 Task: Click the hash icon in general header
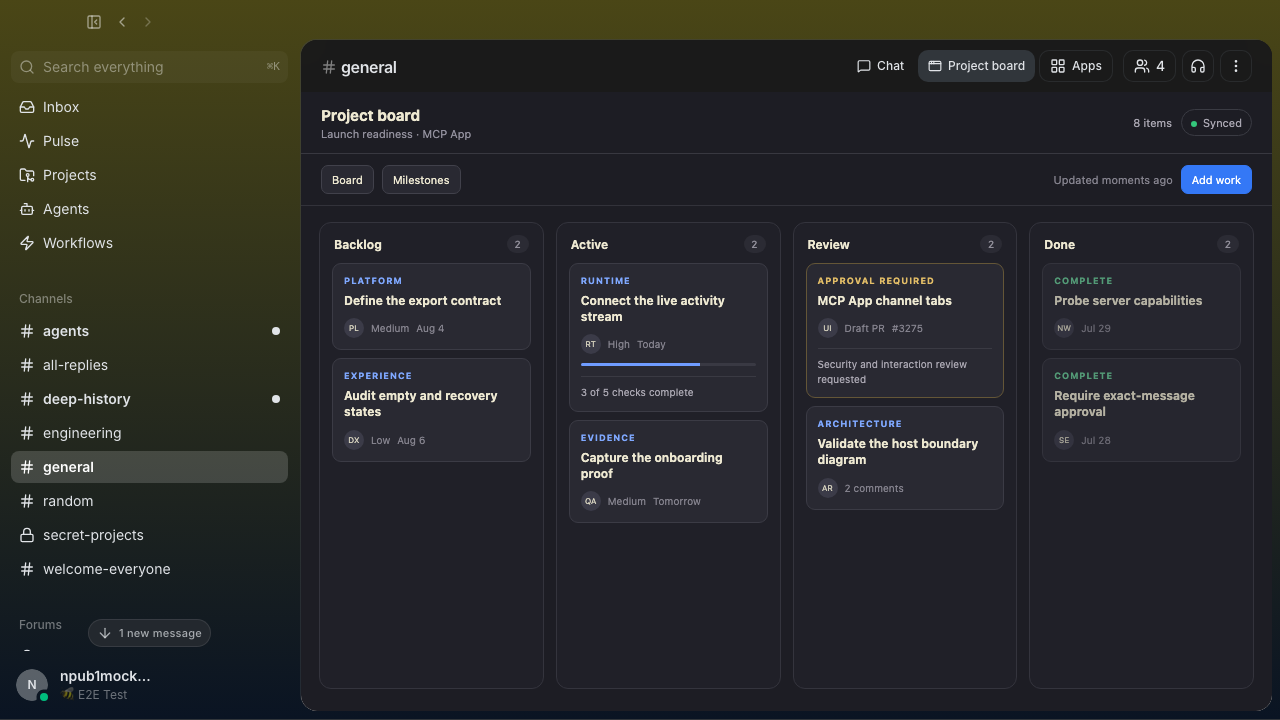[x=329, y=67]
